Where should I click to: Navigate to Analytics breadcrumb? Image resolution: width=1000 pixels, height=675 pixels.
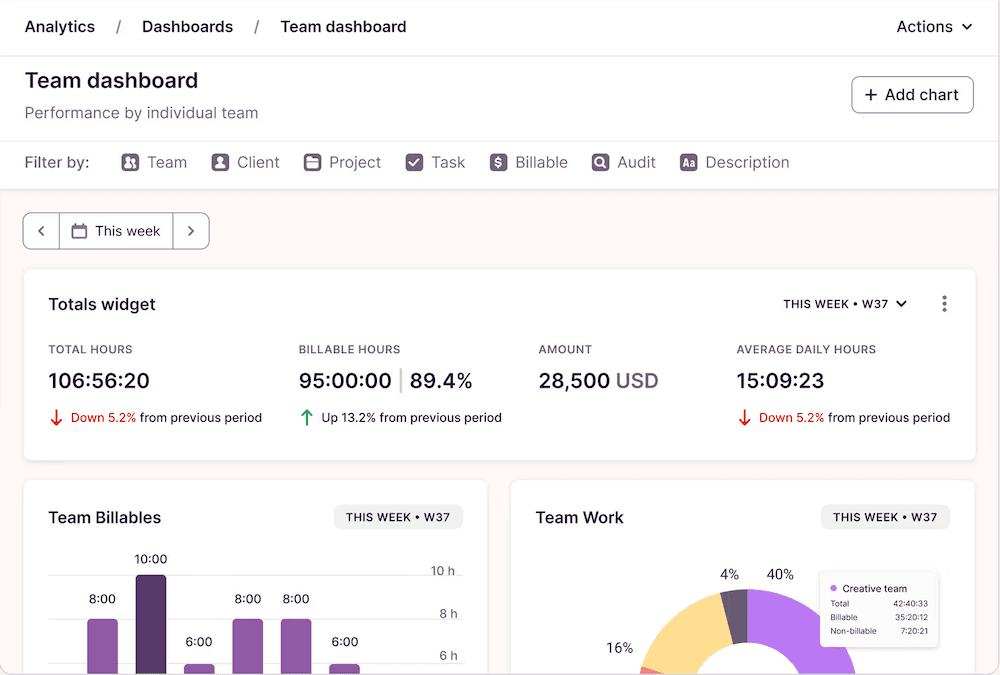click(60, 27)
